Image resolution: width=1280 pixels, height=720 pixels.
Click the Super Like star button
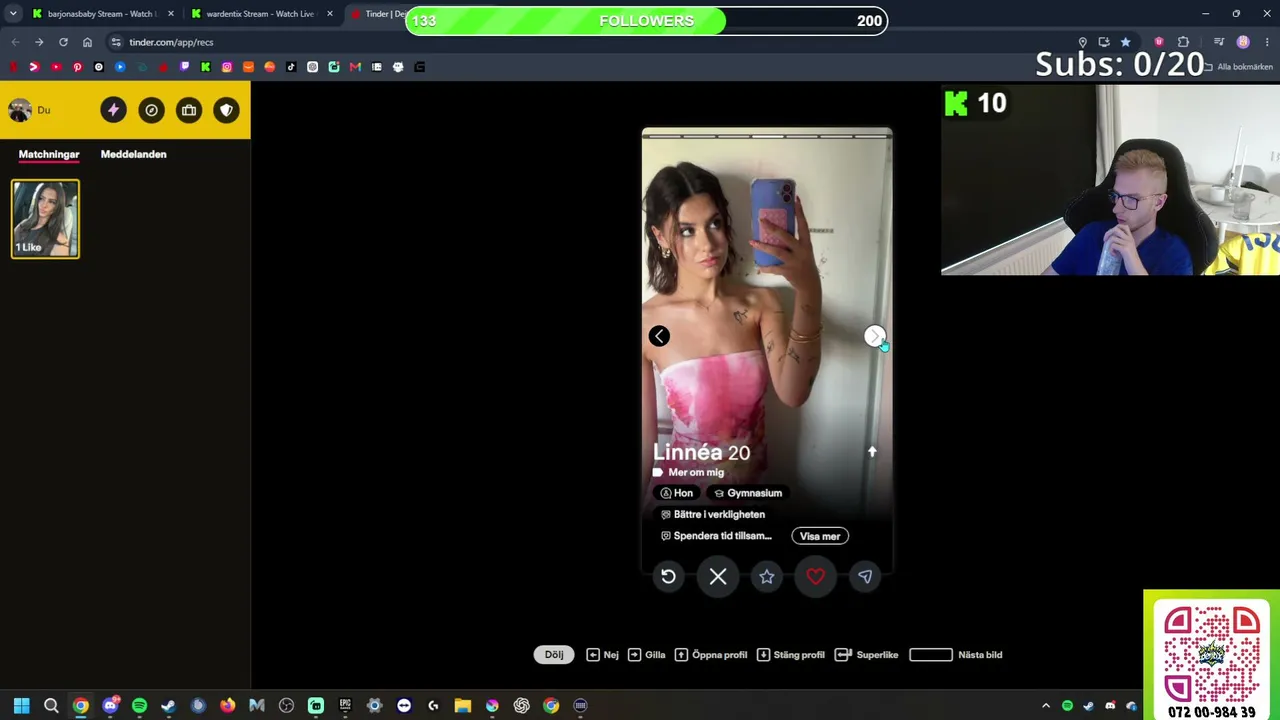(x=767, y=576)
